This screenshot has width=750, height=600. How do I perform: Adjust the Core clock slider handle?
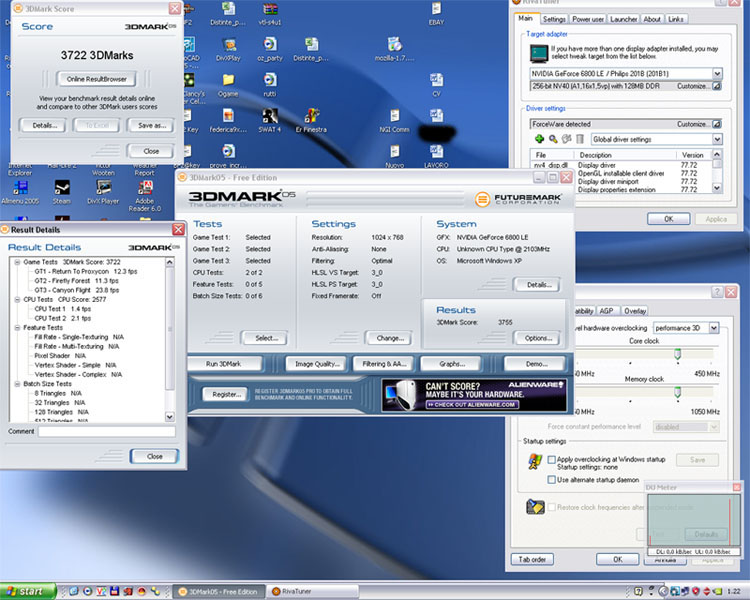point(677,355)
